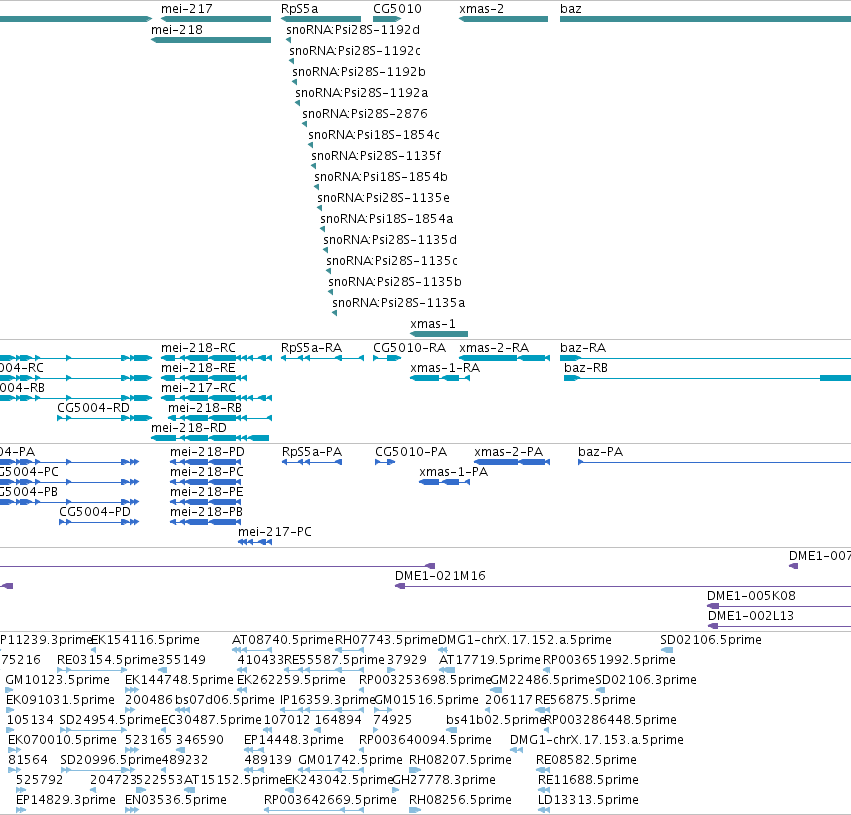
Task: Click snoRNA:Psi28S-2876 label
Action: (x=365, y=114)
